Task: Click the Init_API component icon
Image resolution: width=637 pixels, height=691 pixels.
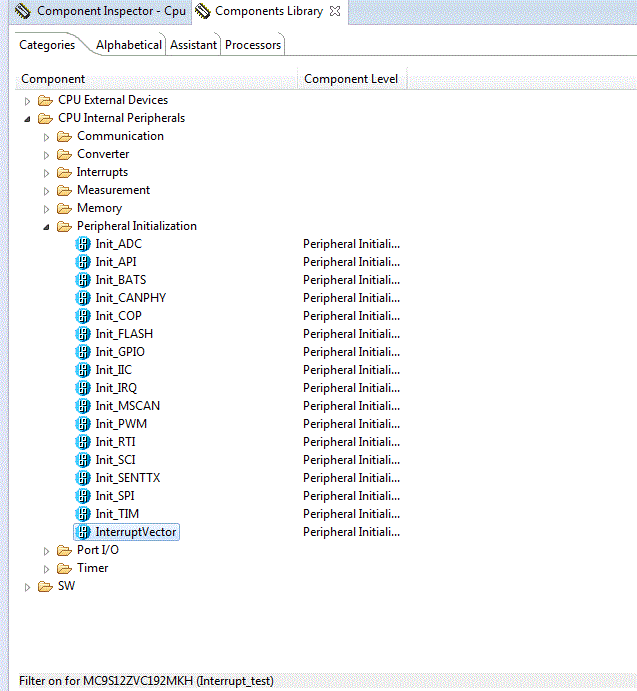Action: [83, 262]
